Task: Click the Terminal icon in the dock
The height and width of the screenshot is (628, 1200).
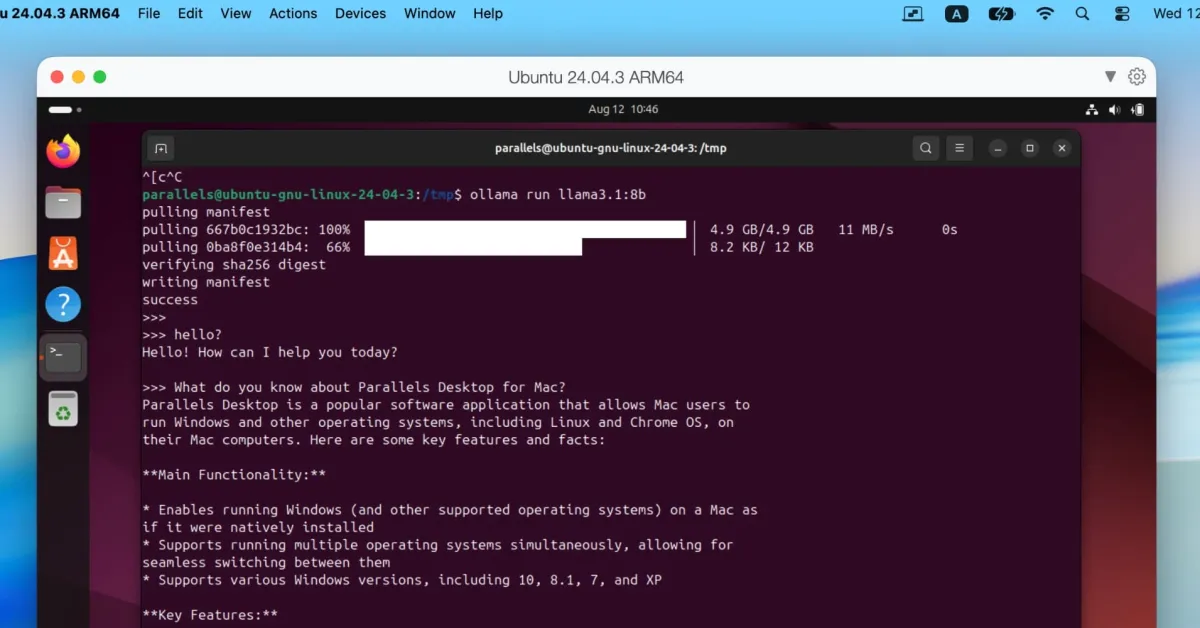Action: point(63,357)
